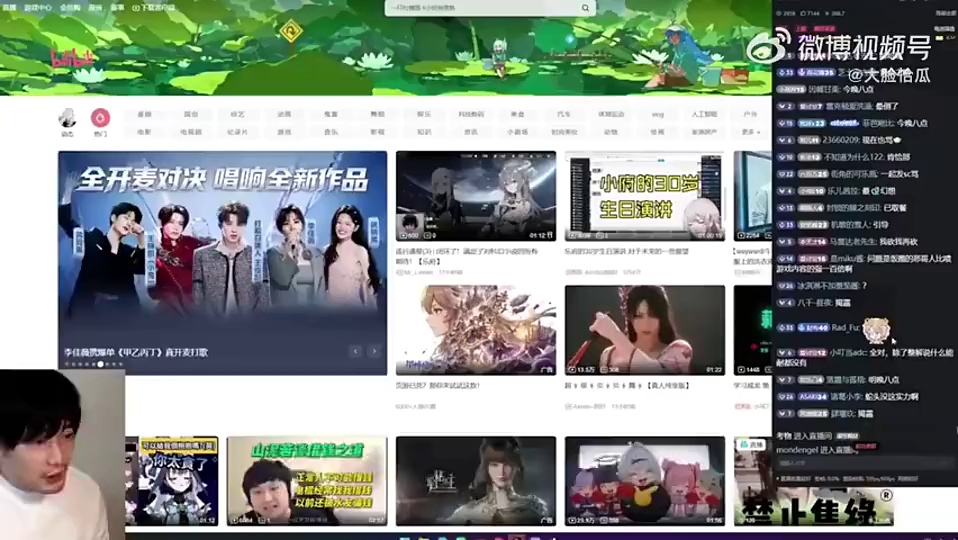Select the 资讯 category
Image resolution: width=958 pixels, height=540 pixels.
coord(471,131)
